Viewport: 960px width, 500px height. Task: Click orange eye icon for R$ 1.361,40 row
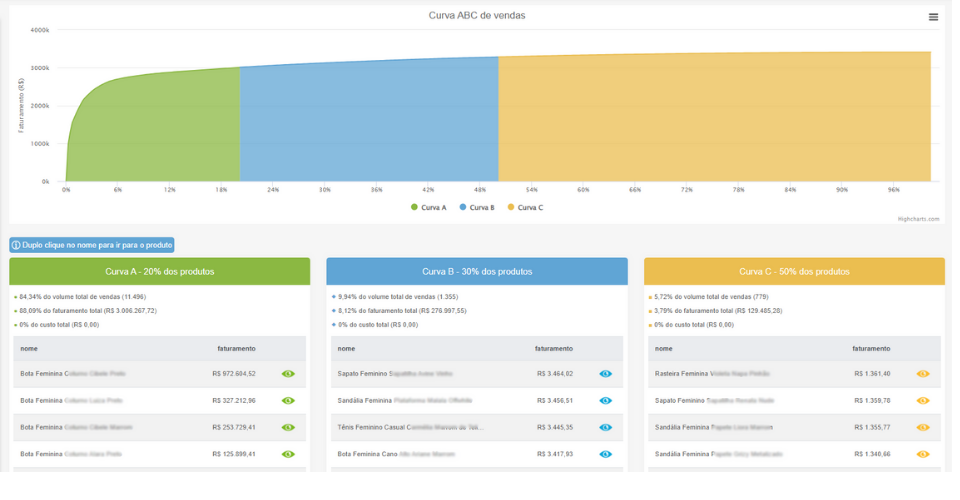point(923,373)
